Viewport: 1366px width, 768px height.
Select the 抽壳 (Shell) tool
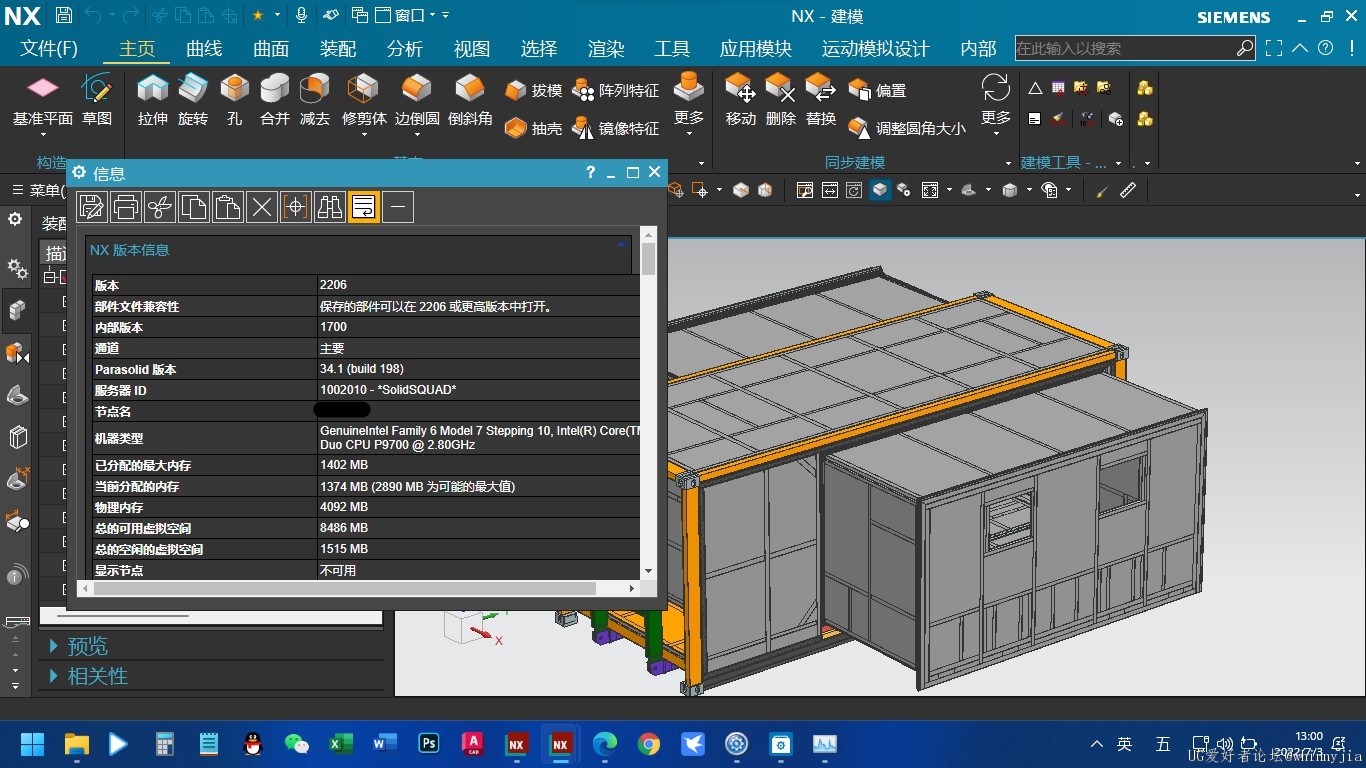534,128
